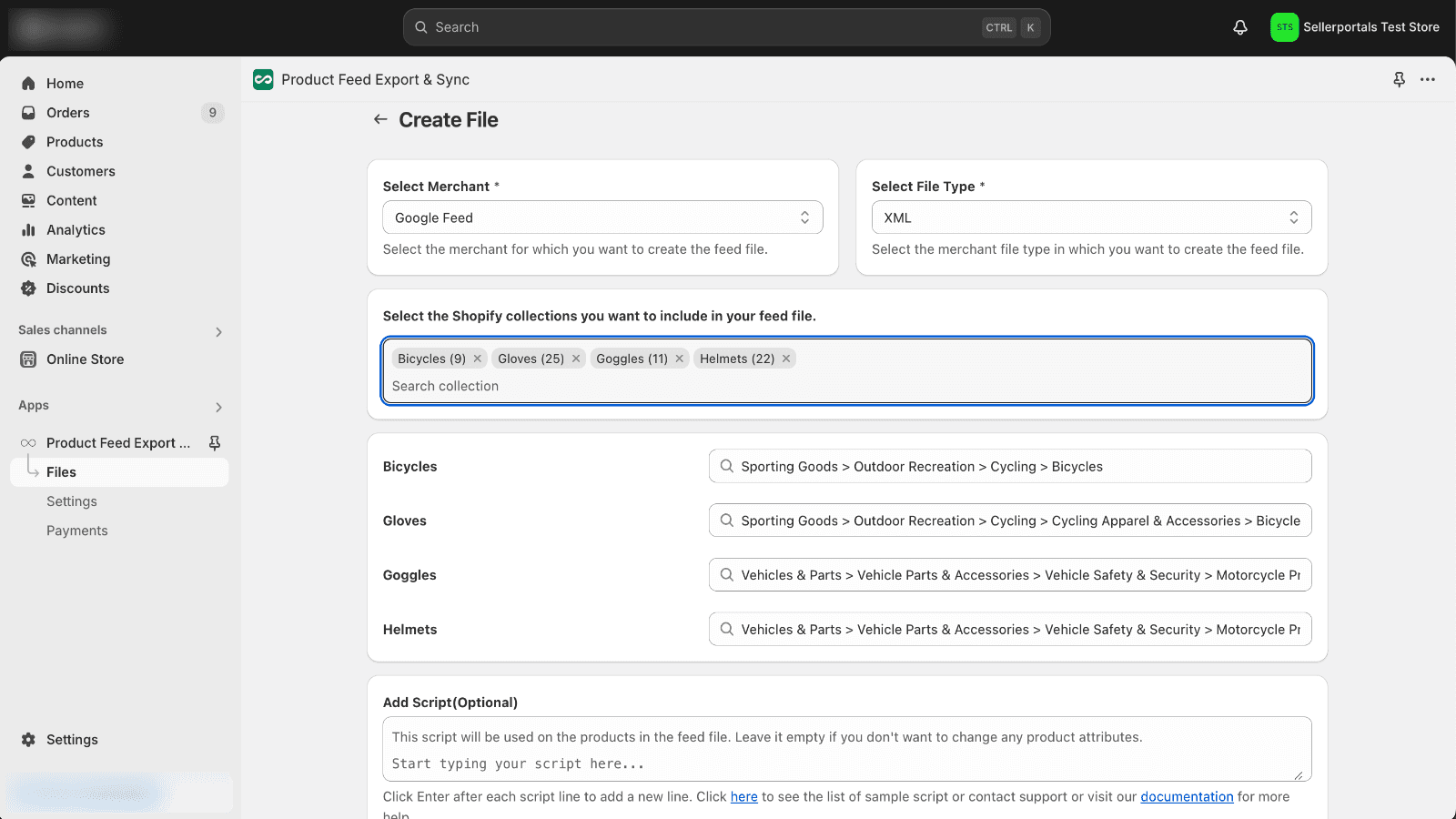Open the Analytics menu item

[x=76, y=230]
